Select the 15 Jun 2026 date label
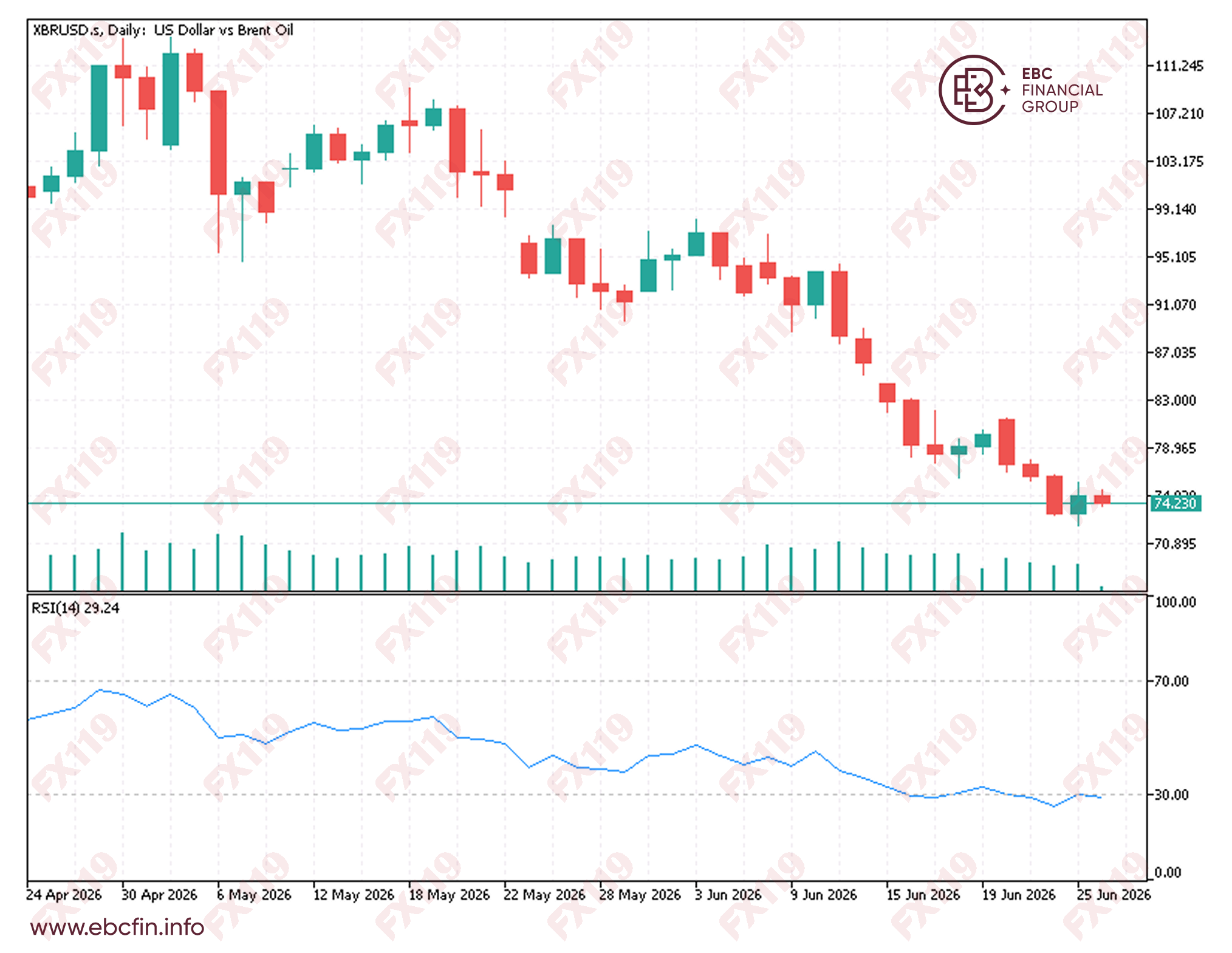 [923, 895]
